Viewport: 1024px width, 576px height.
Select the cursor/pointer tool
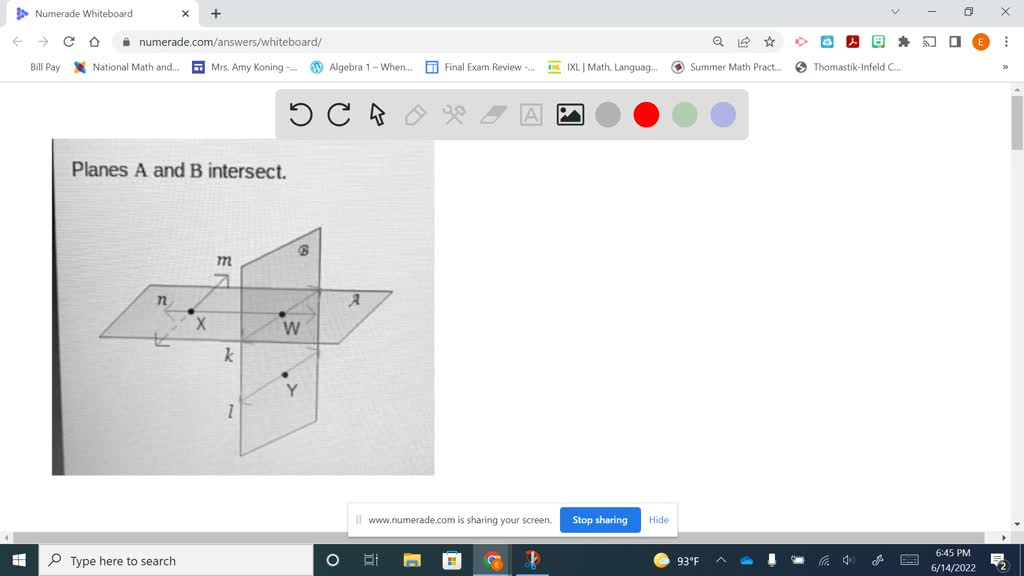375,114
